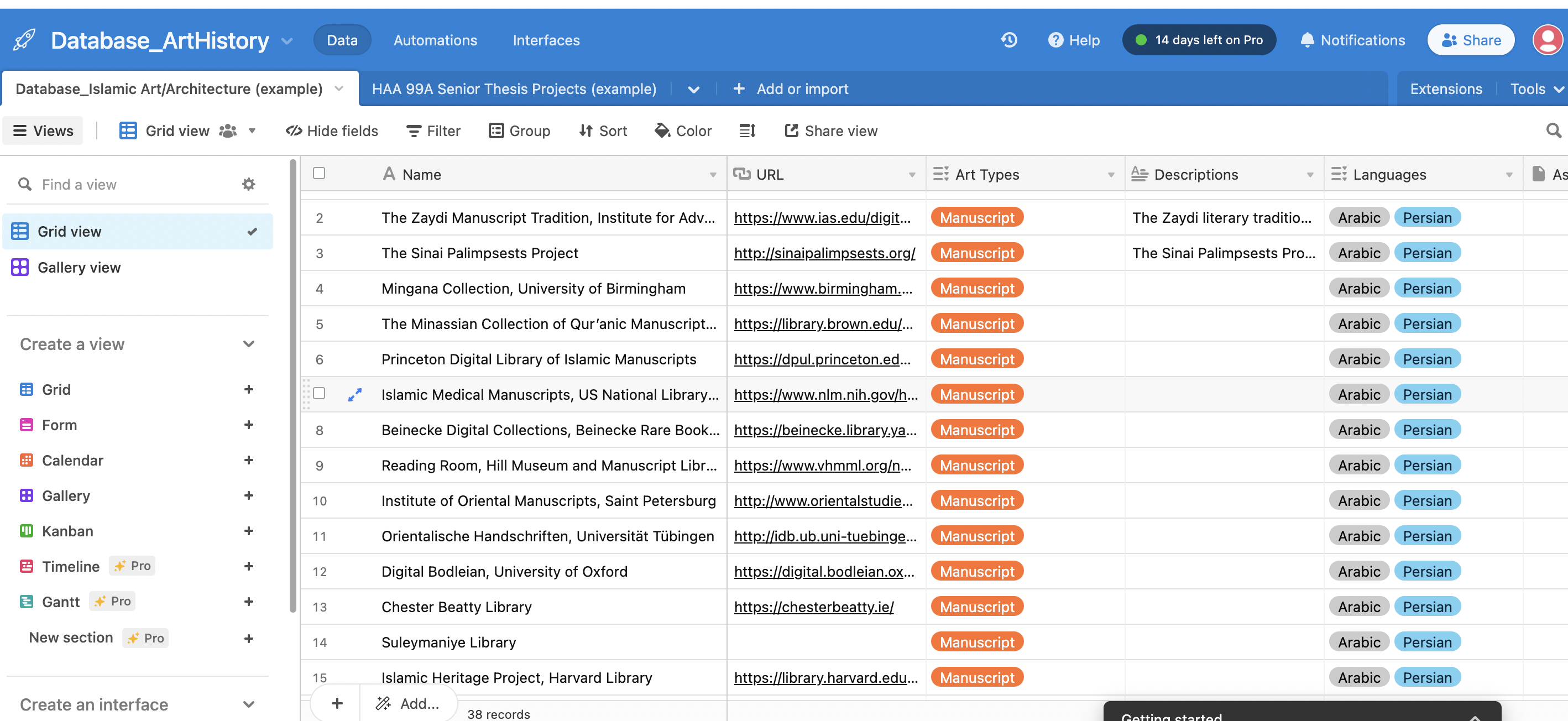Open view settings gear icon
This screenshot has width=1568, height=721.
[248, 184]
